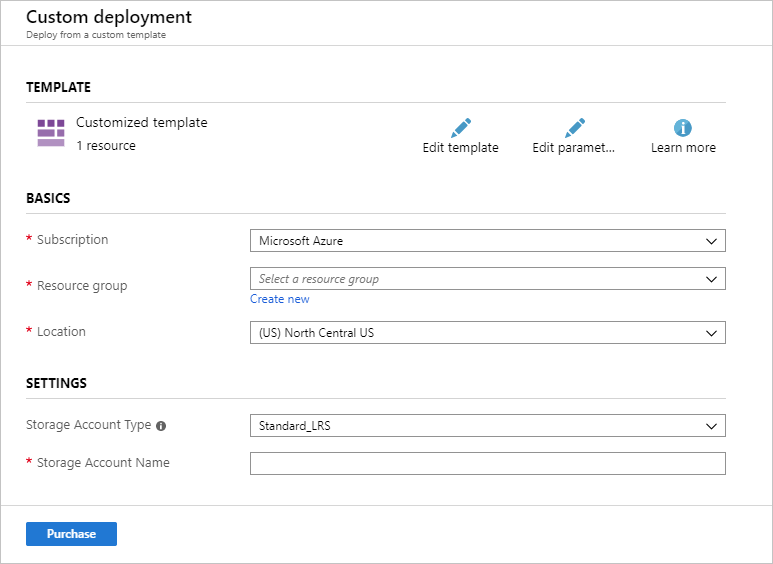
Task: Click the Storage Account Type label
Action: tap(89, 425)
